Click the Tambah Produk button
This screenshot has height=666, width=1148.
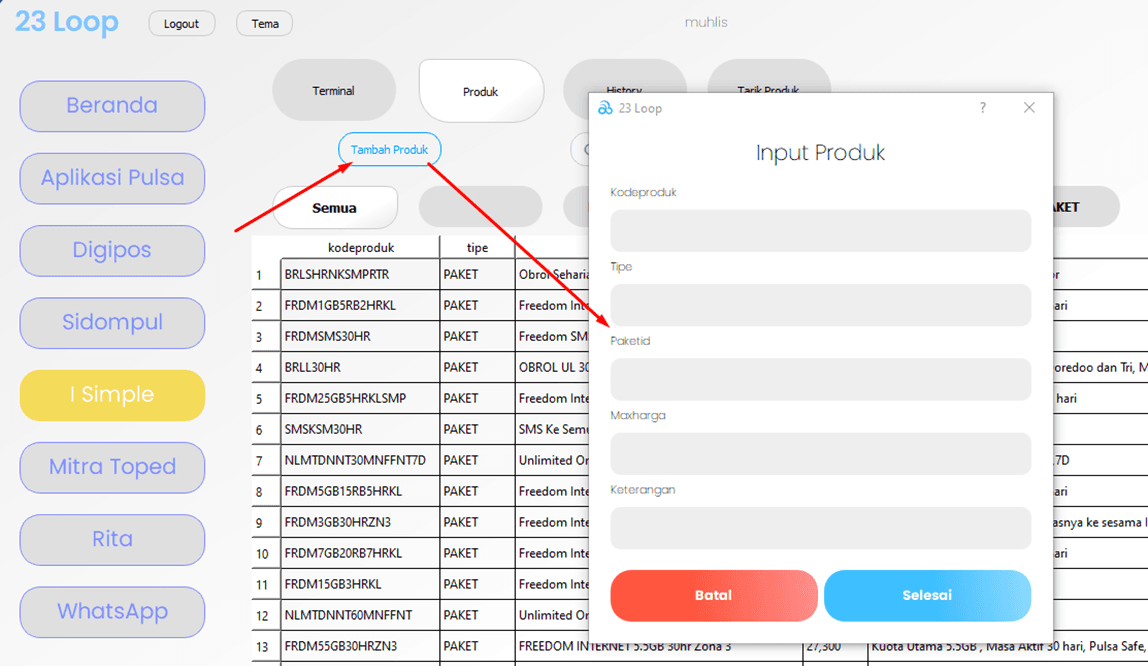coord(389,150)
